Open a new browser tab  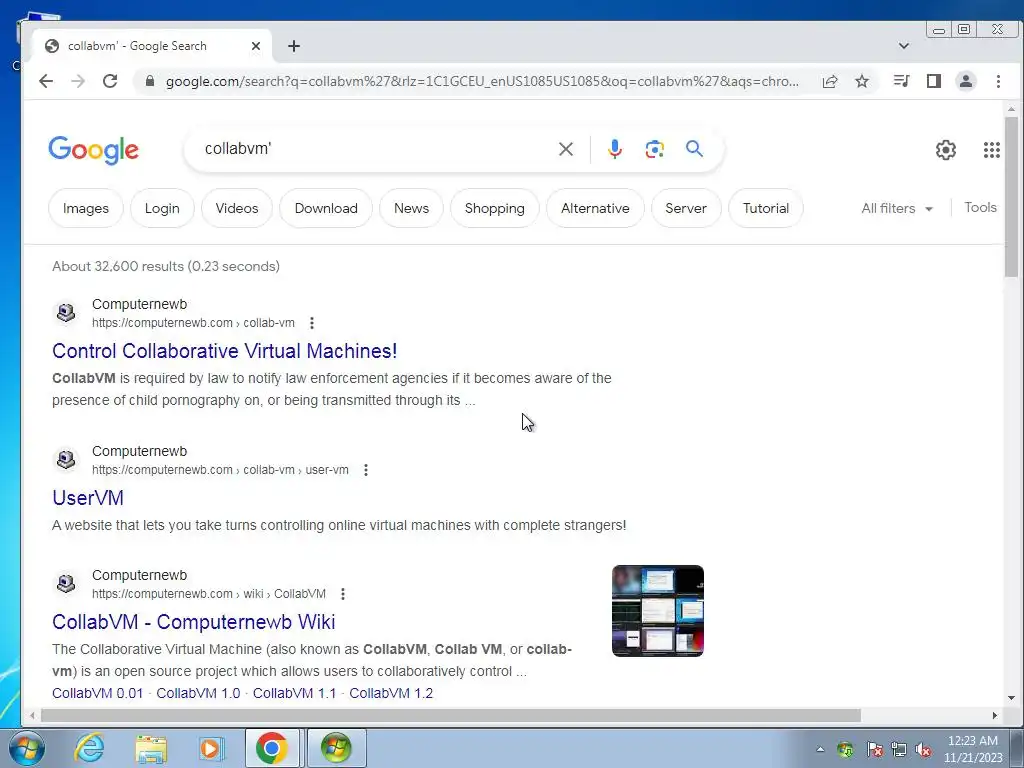click(294, 46)
